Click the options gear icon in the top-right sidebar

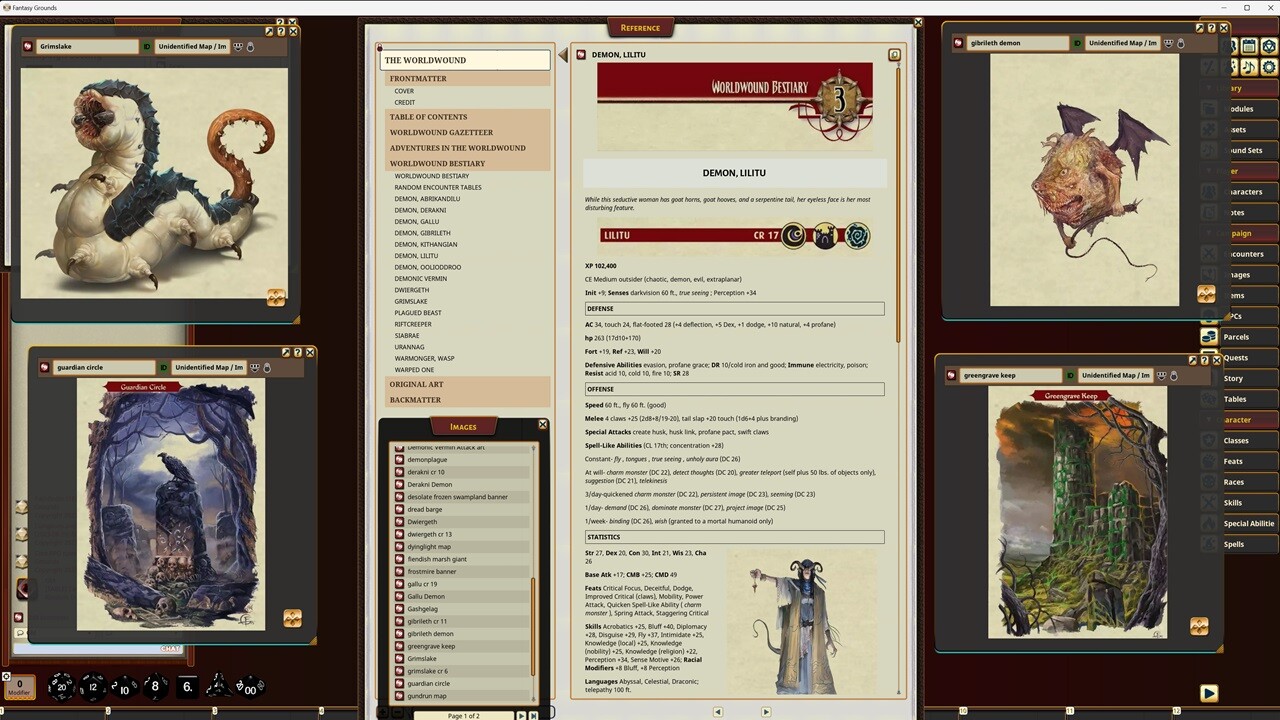click(x=1268, y=67)
